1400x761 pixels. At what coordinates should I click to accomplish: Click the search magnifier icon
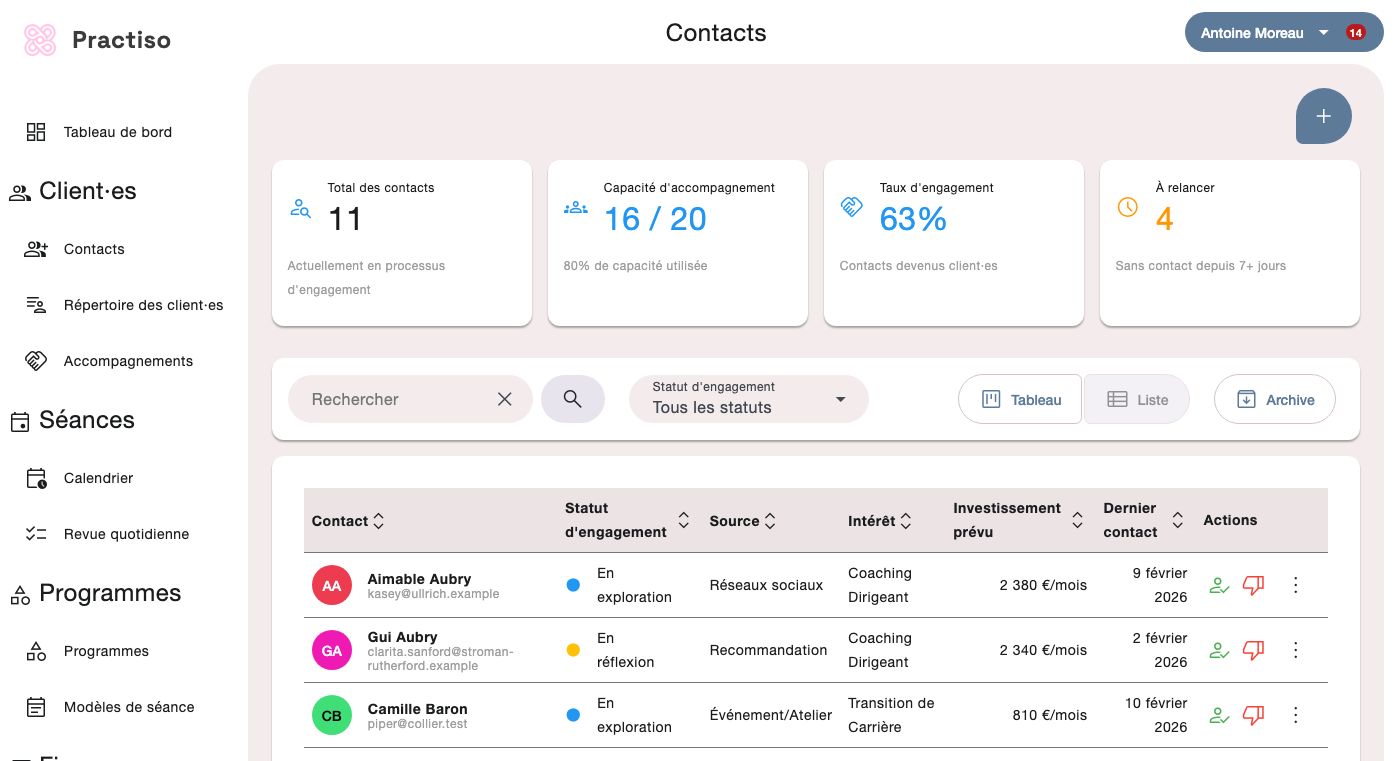click(572, 398)
